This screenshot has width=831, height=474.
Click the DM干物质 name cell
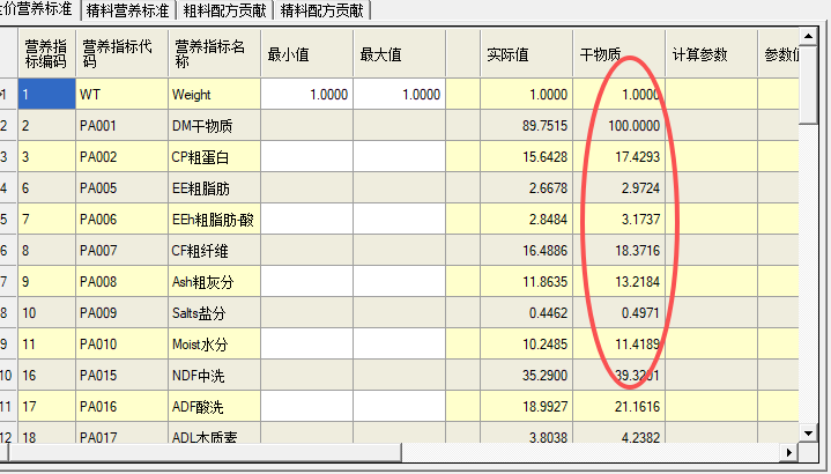coord(214,126)
